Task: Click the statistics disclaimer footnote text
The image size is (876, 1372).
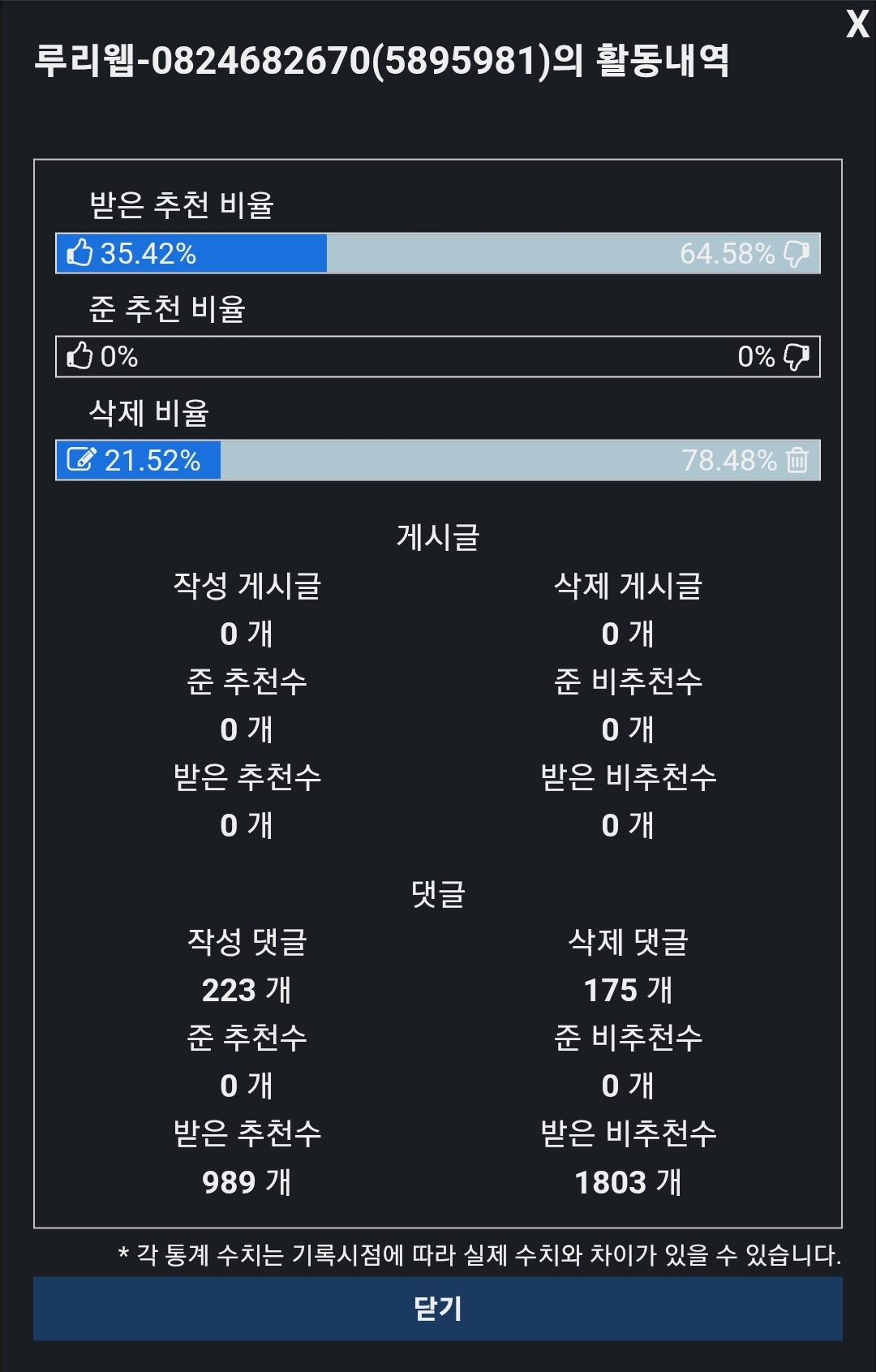Action: (x=480, y=1255)
